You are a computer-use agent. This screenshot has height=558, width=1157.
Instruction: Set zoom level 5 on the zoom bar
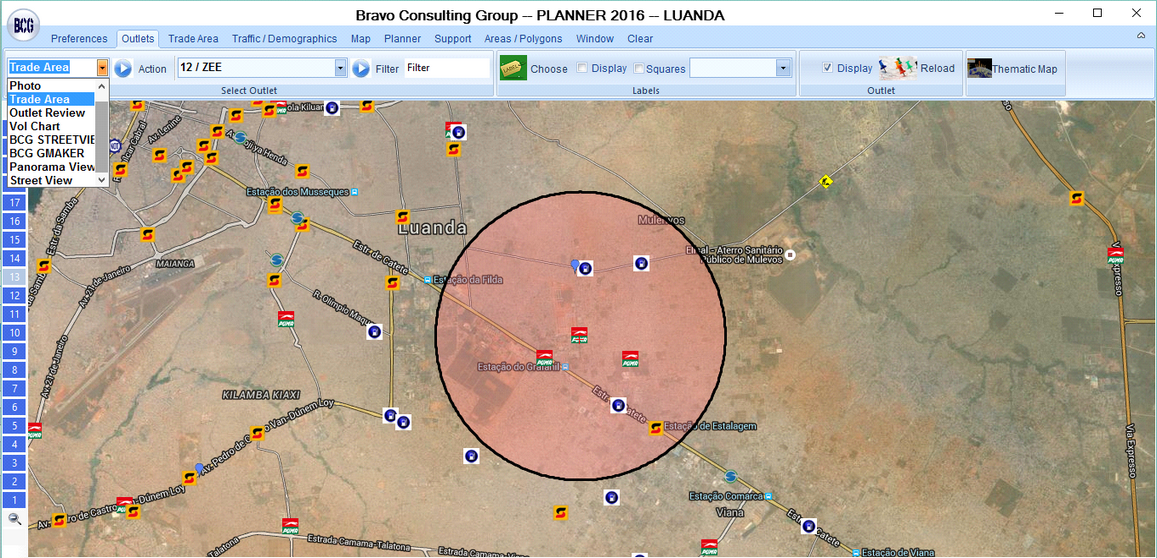click(x=14, y=425)
